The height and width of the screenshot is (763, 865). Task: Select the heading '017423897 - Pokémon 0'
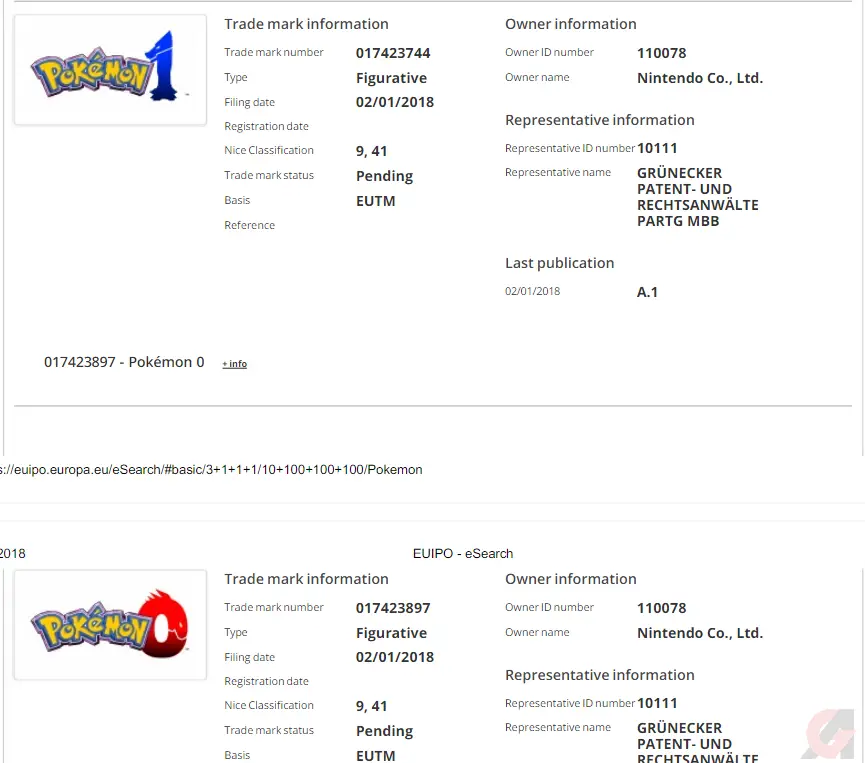pyautogui.click(x=124, y=362)
